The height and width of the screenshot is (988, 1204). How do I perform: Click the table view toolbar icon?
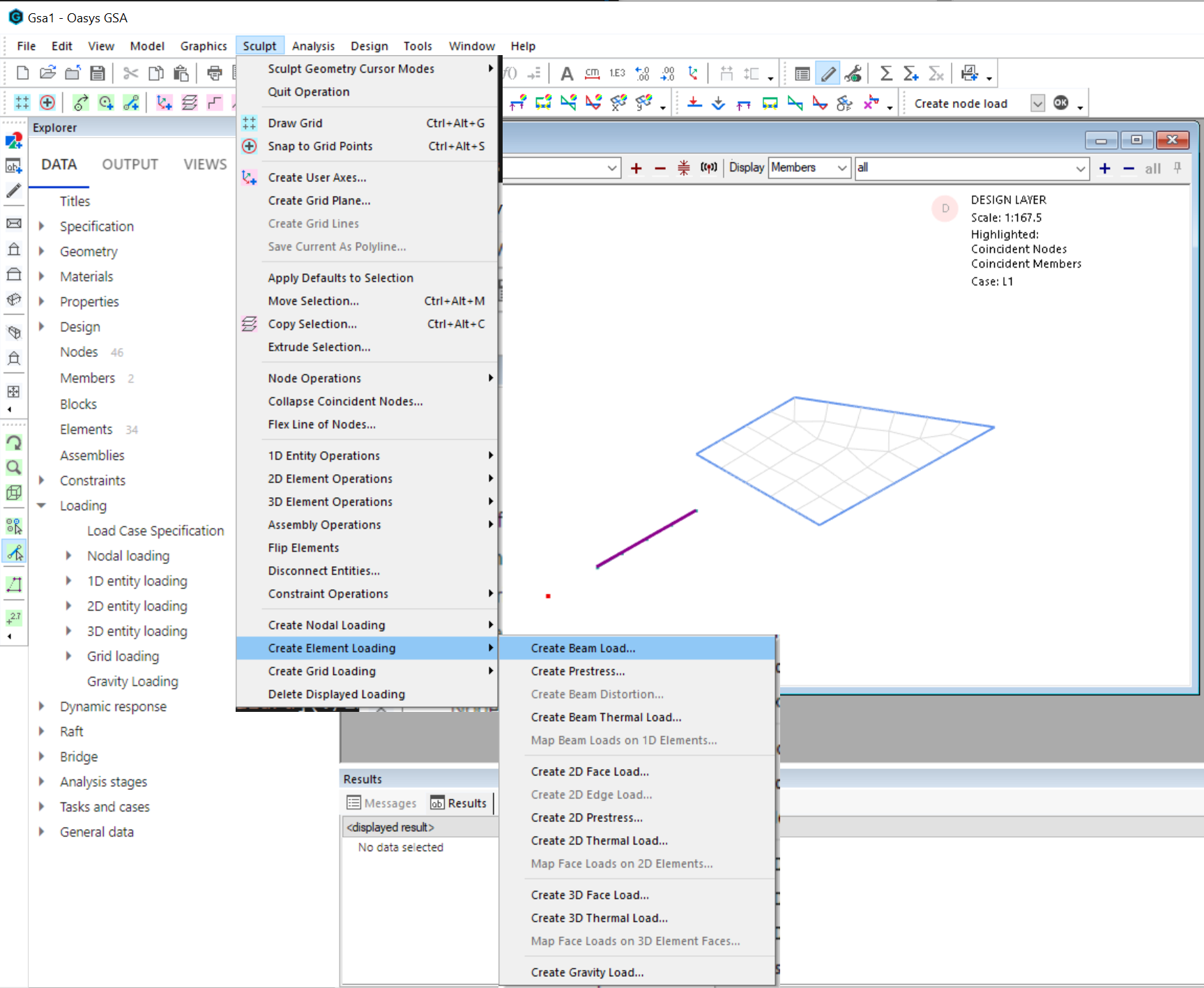[x=802, y=73]
